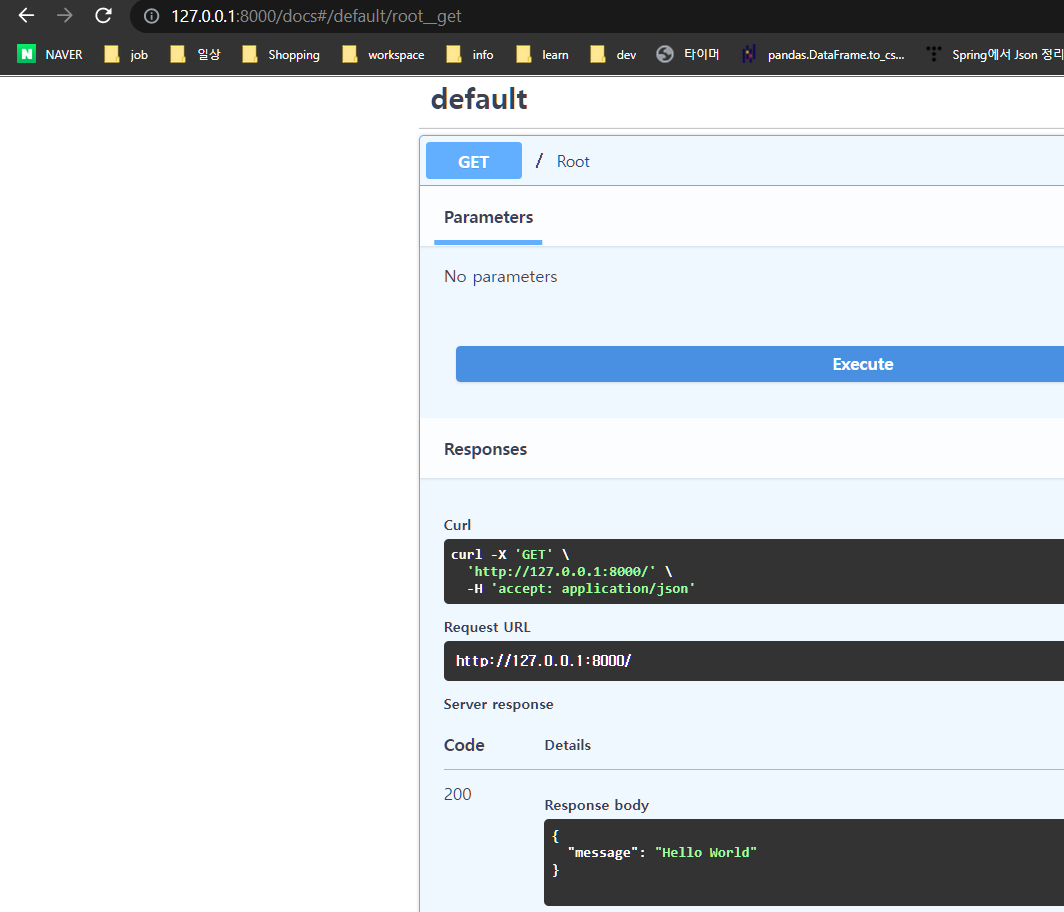Focus the address bar URL field

pyautogui.click(x=597, y=16)
